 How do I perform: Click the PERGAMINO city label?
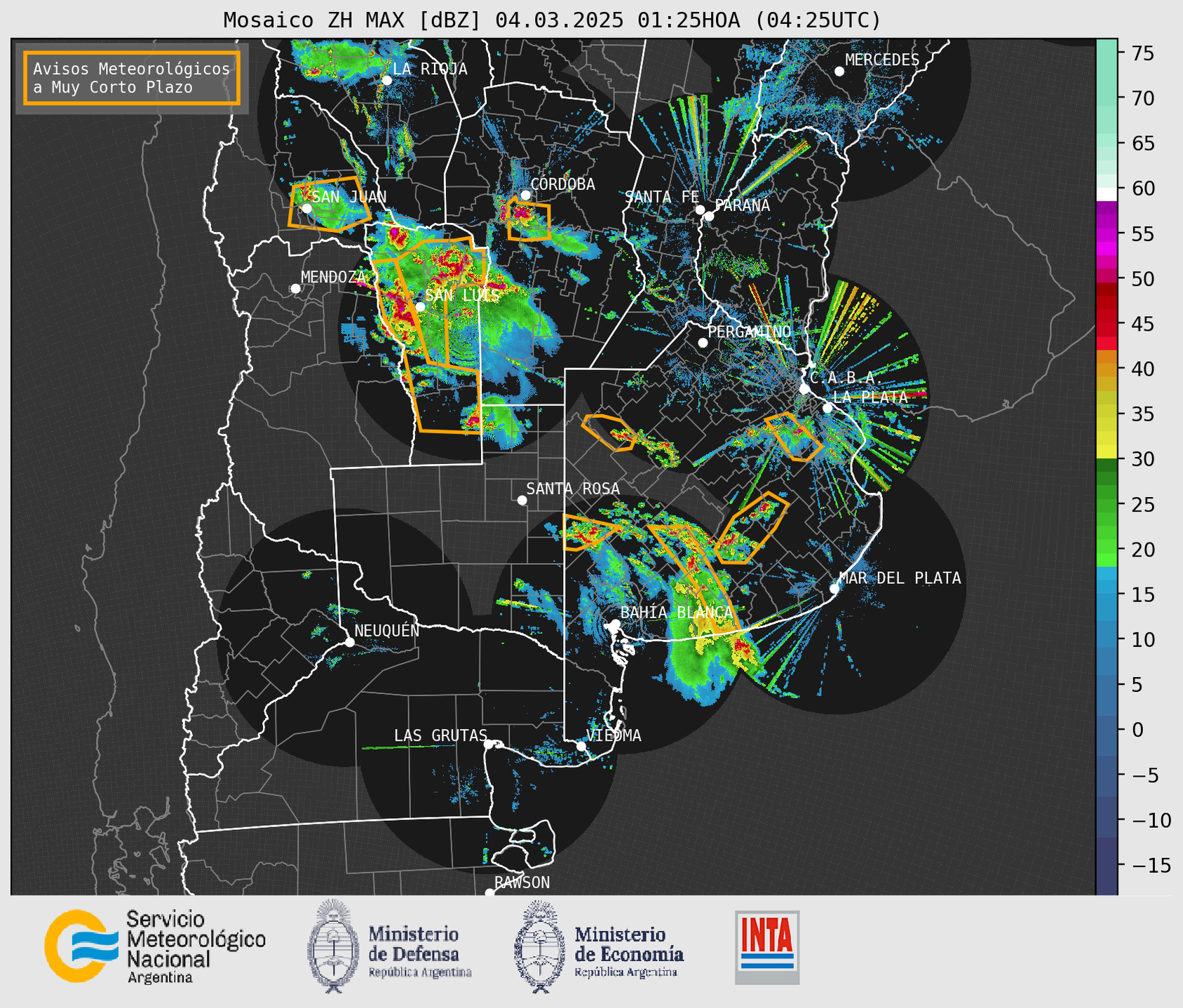(x=749, y=332)
